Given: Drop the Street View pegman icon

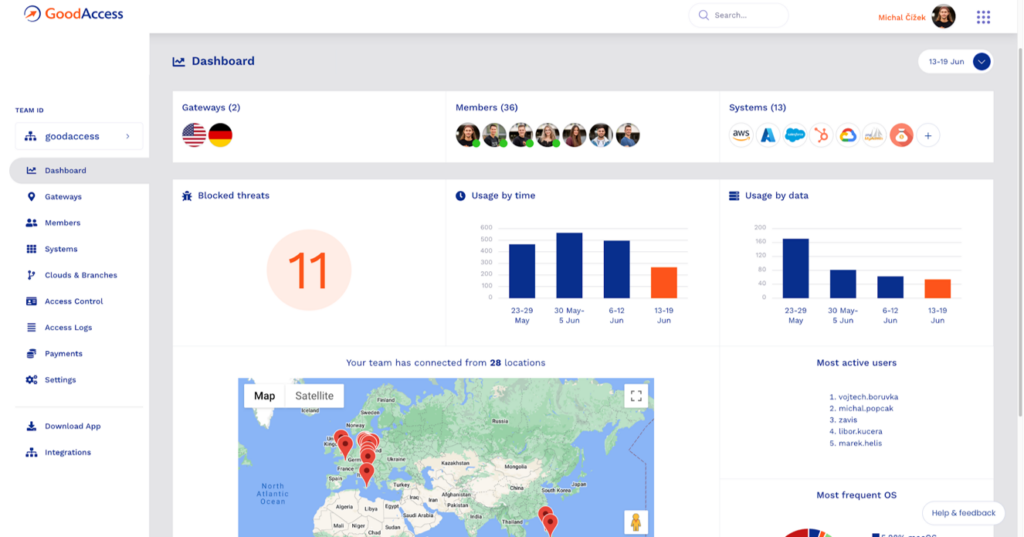Looking at the screenshot, I should tap(633, 521).
